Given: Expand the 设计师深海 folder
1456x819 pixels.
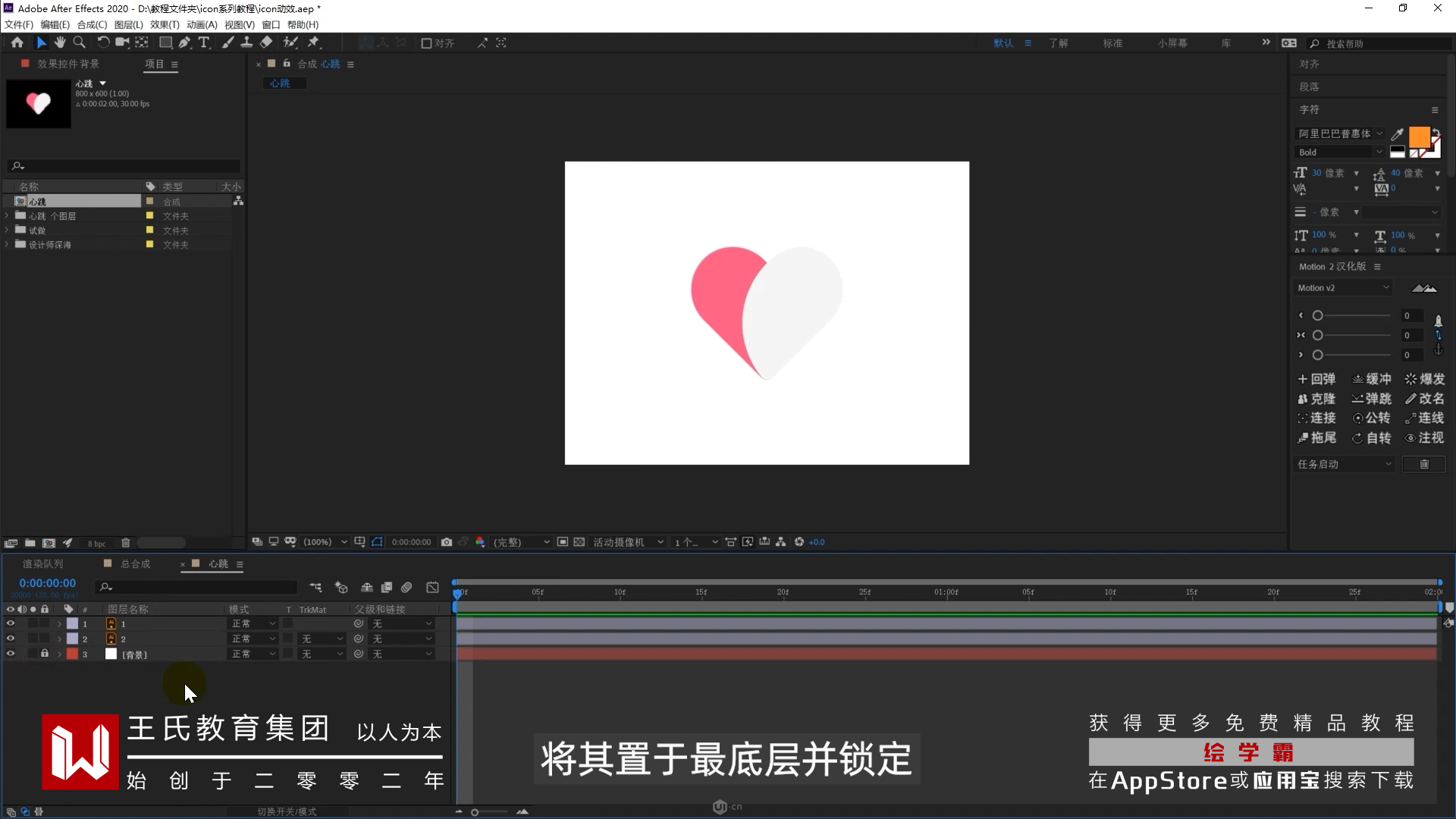Looking at the screenshot, I should [7, 245].
